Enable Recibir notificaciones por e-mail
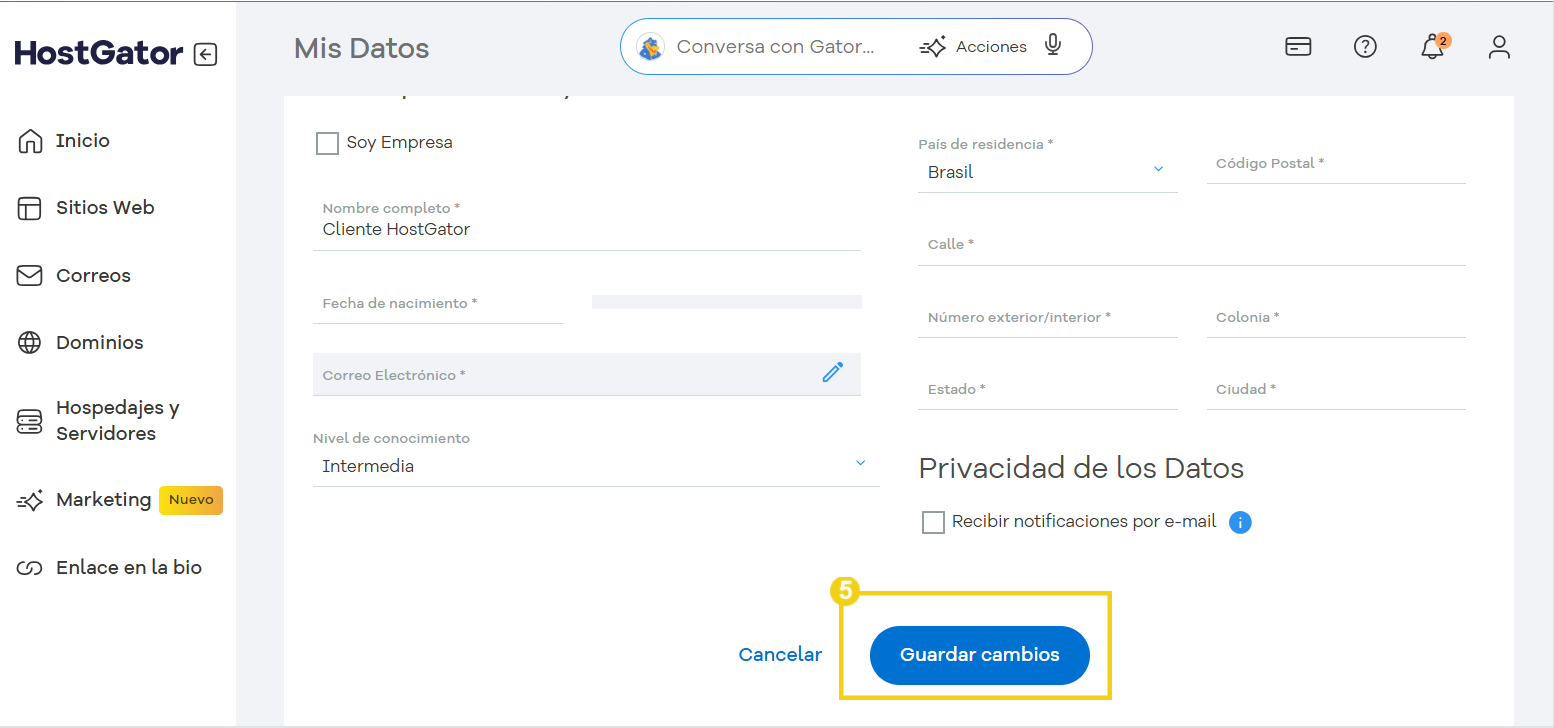The image size is (1554, 728). (x=933, y=522)
